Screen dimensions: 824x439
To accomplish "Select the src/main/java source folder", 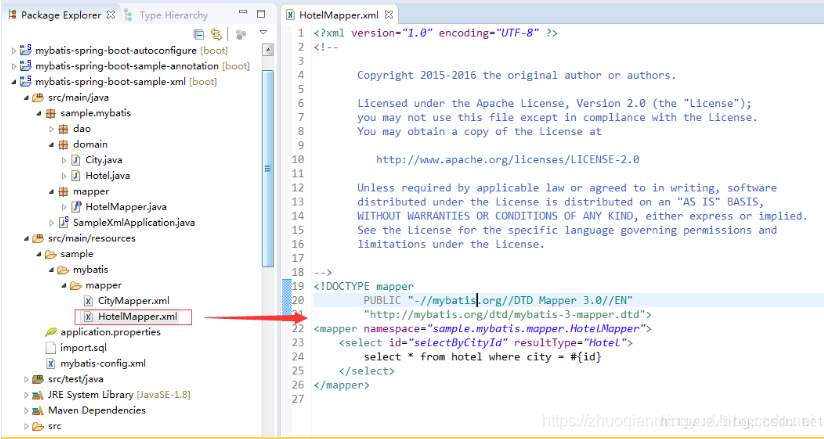I will tap(78, 97).
